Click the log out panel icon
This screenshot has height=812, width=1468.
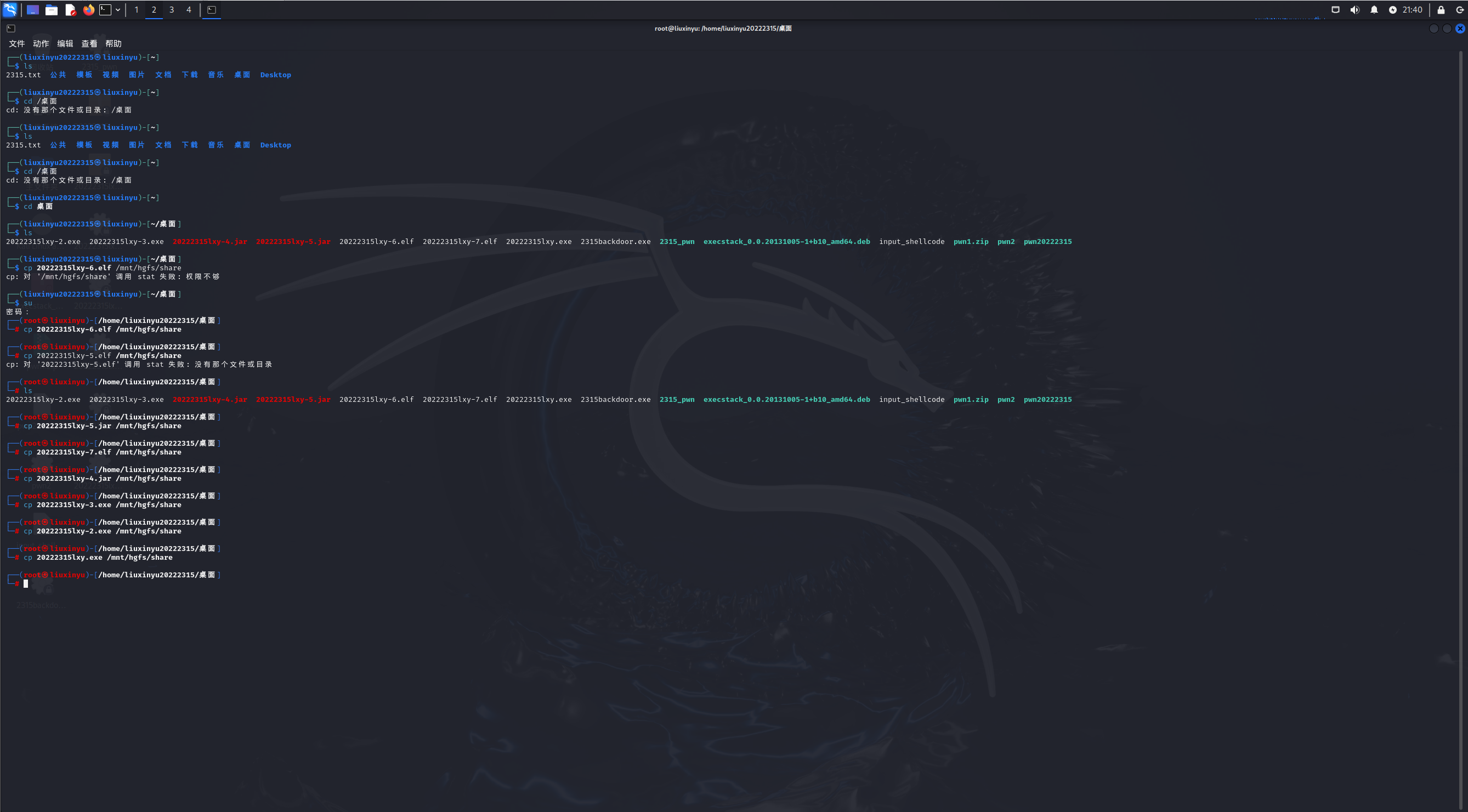(1460, 10)
